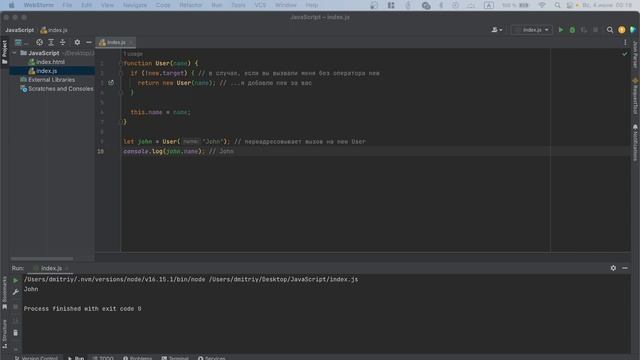The width and height of the screenshot is (640, 360).
Task: Click the green Run button in top toolbar
Action: (x=561, y=30)
